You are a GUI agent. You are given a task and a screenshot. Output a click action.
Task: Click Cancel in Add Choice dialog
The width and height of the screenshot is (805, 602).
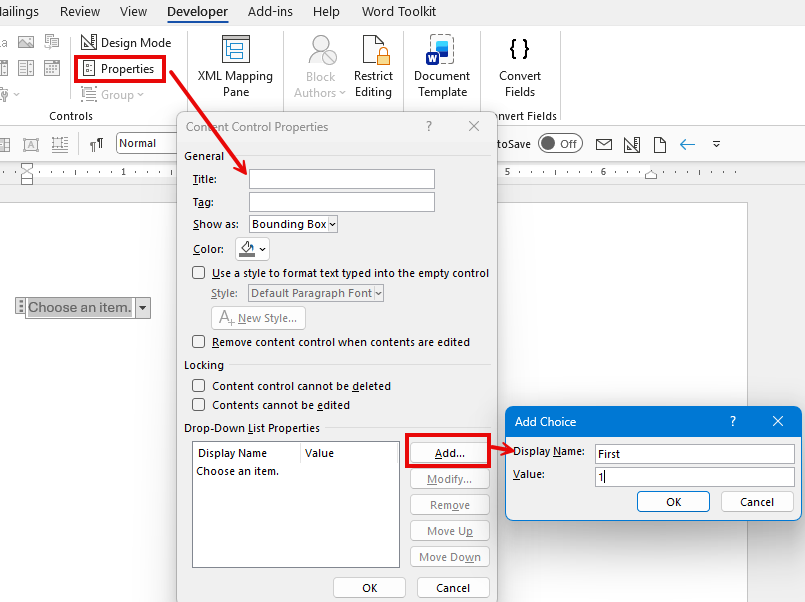pos(757,502)
